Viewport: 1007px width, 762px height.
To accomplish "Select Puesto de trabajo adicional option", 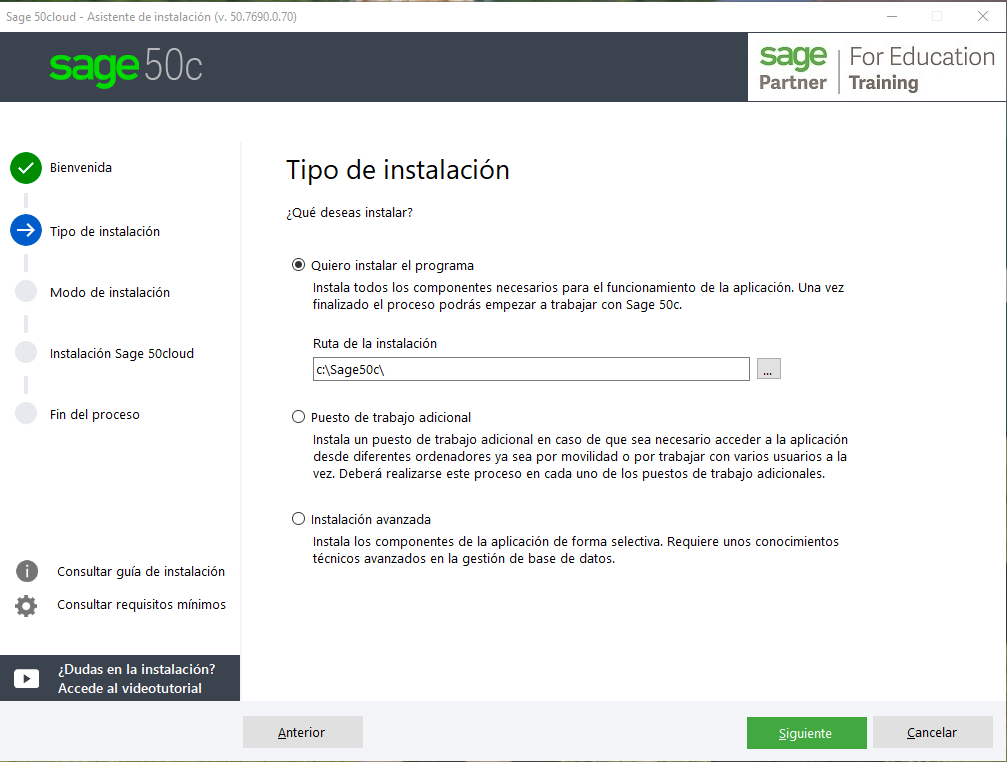I will click(x=298, y=417).
